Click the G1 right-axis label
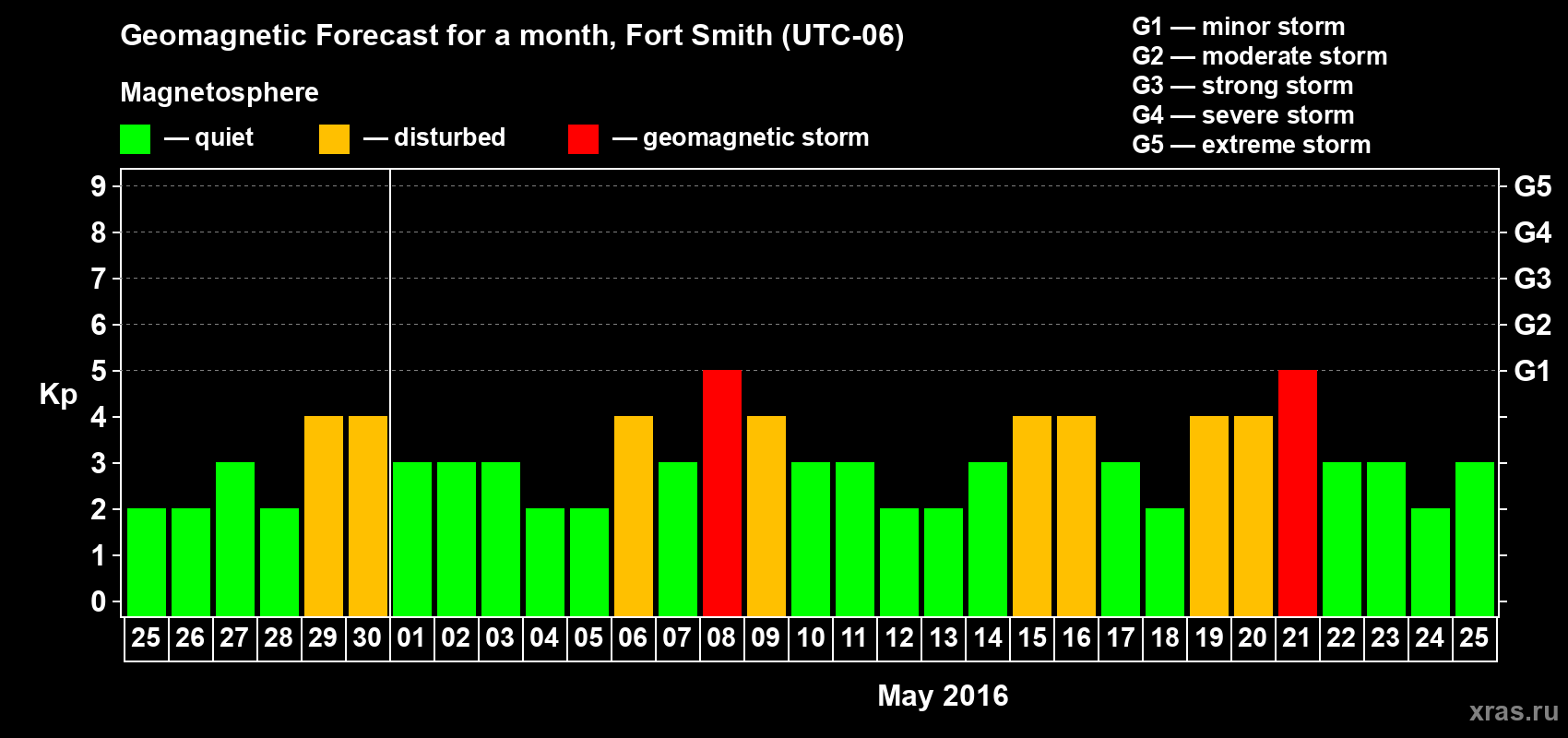The image size is (1568, 738). [x=1532, y=371]
